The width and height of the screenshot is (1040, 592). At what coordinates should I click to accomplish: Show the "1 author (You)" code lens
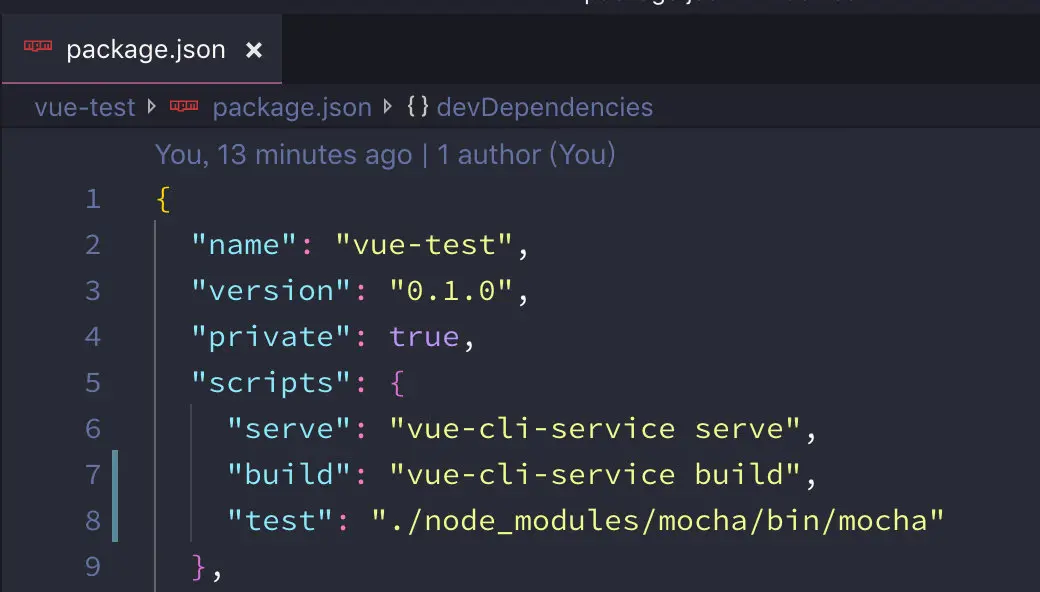[x=526, y=155]
